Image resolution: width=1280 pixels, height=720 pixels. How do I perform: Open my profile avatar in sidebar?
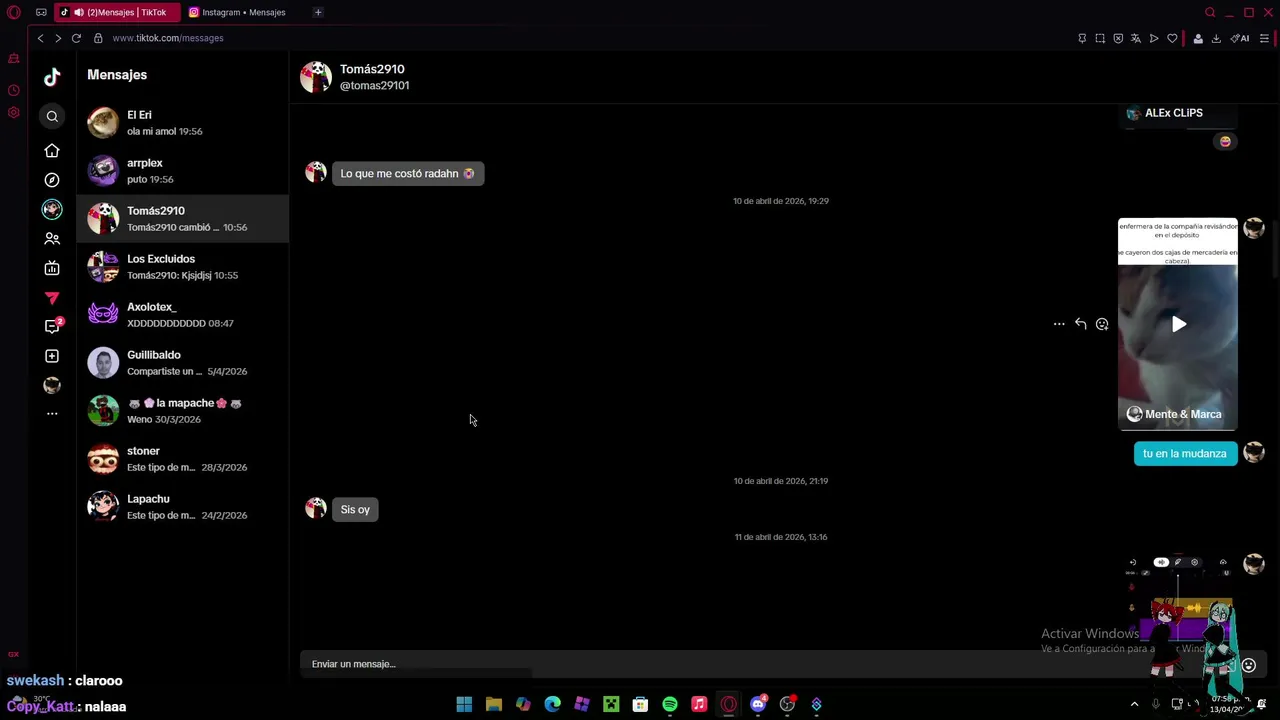point(52,385)
